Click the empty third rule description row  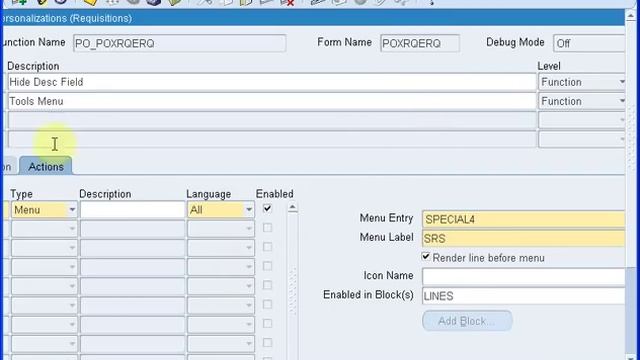[271, 120]
